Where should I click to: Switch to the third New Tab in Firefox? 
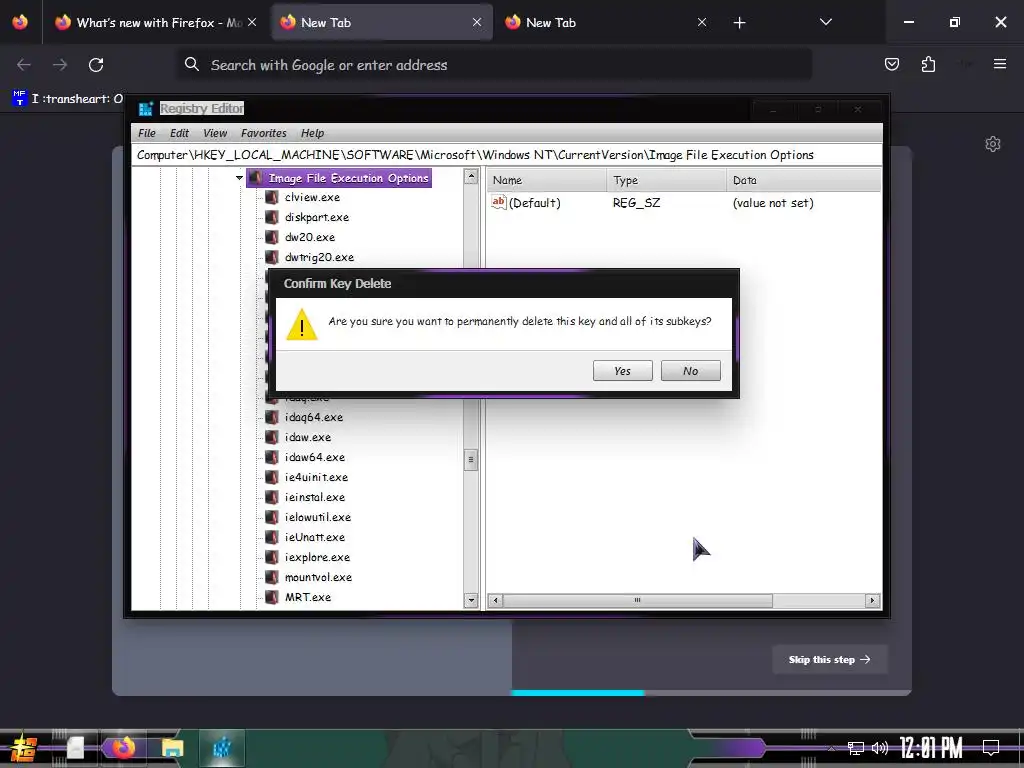pos(607,22)
